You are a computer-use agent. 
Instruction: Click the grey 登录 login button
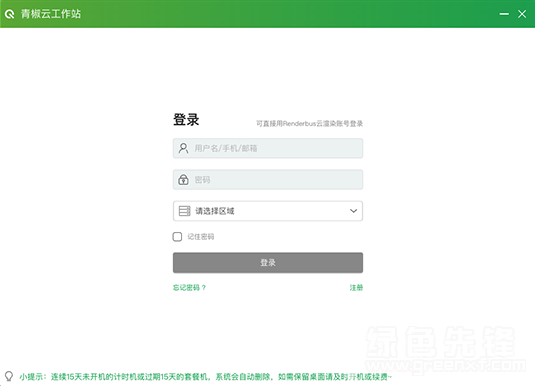point(268,263)
